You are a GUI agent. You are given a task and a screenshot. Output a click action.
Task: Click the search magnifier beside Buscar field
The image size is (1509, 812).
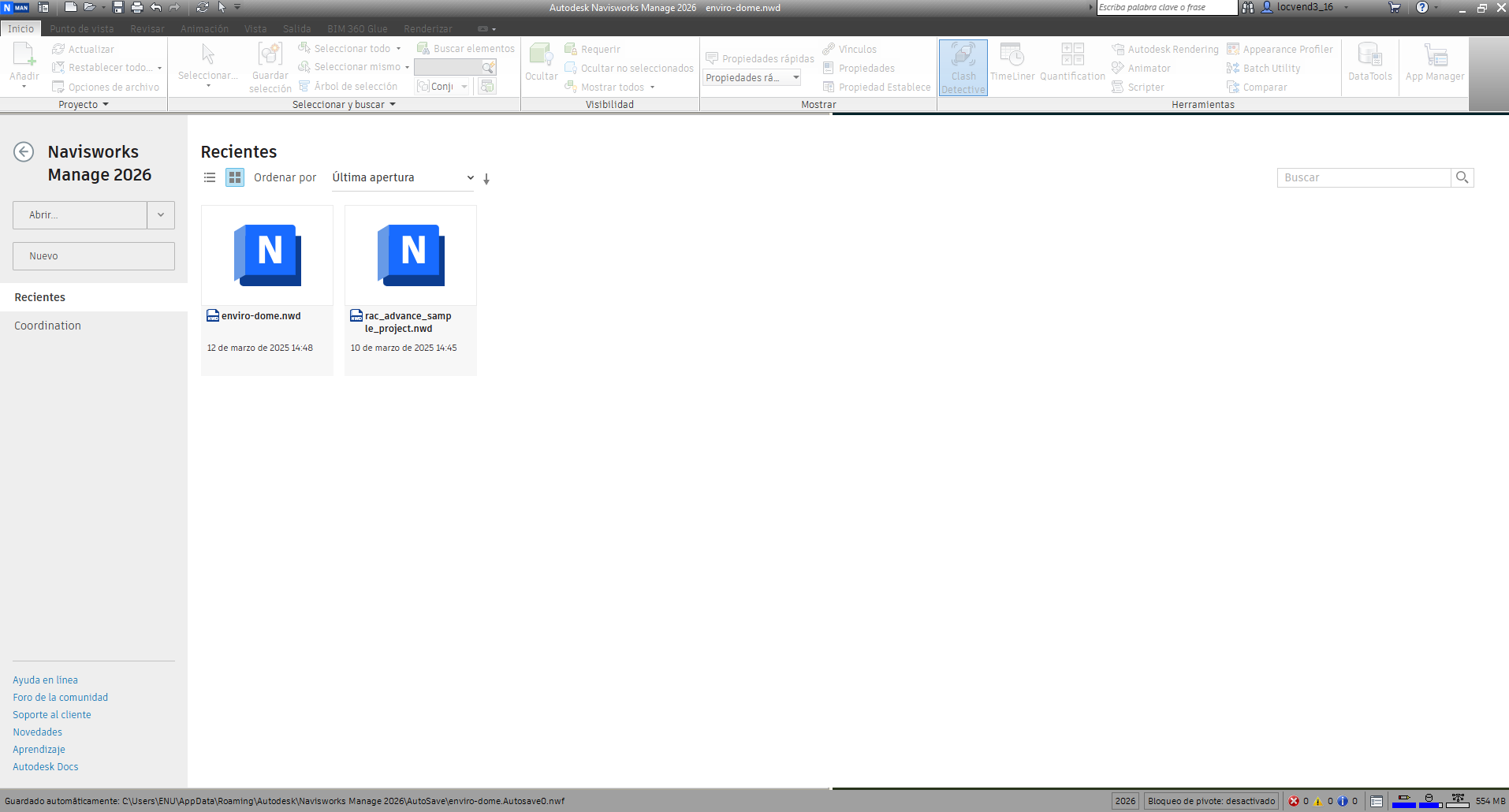click(x=1462, y=177)
